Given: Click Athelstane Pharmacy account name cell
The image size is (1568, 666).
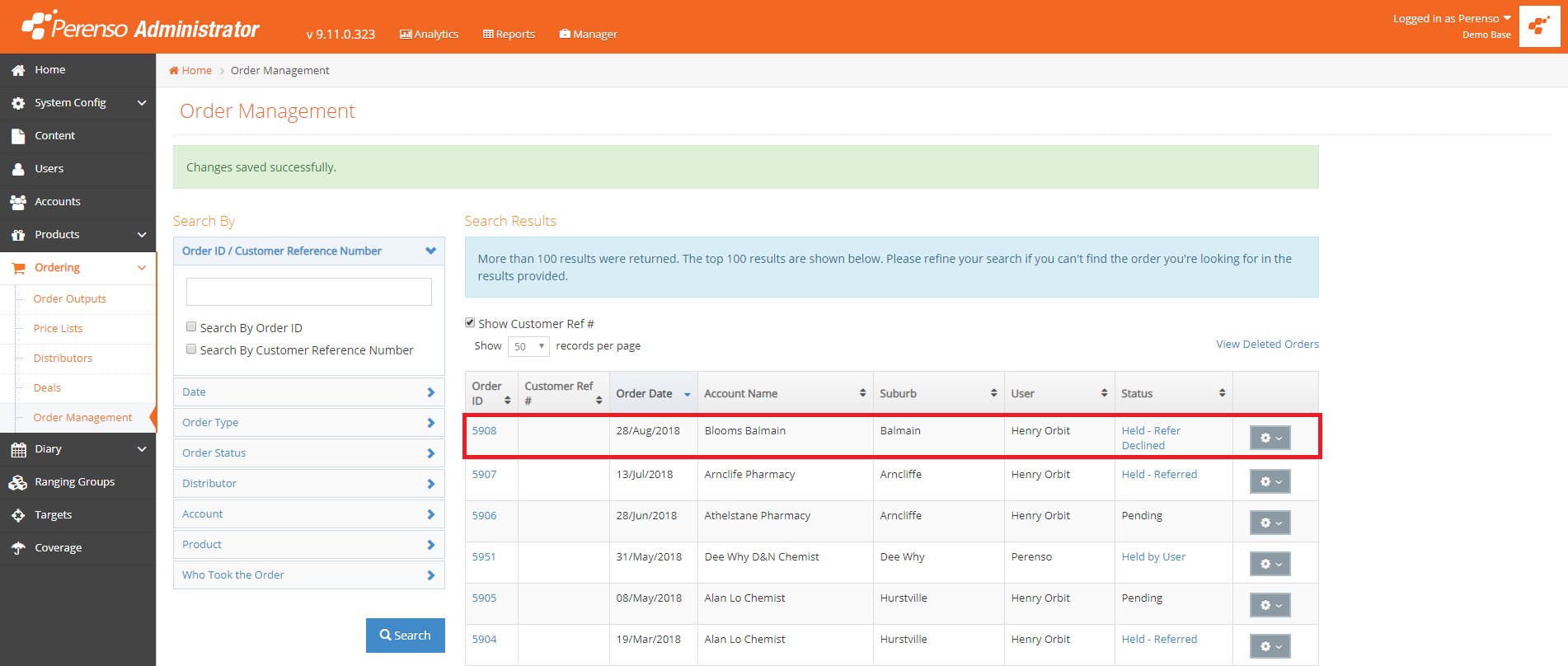Looking at the screenshot, I should [757, 516].
